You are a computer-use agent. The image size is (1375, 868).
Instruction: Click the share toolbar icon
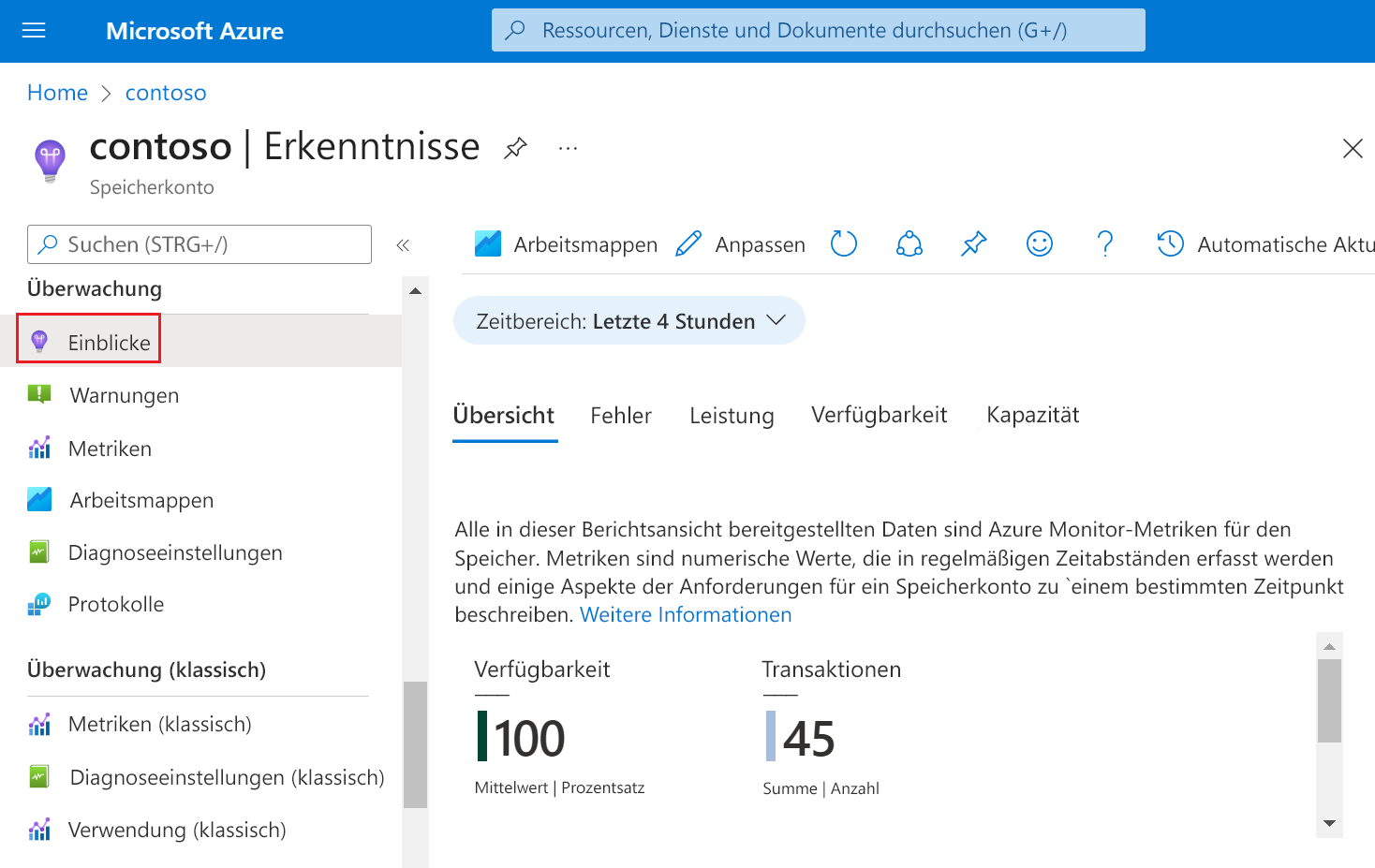coord(909,244)
